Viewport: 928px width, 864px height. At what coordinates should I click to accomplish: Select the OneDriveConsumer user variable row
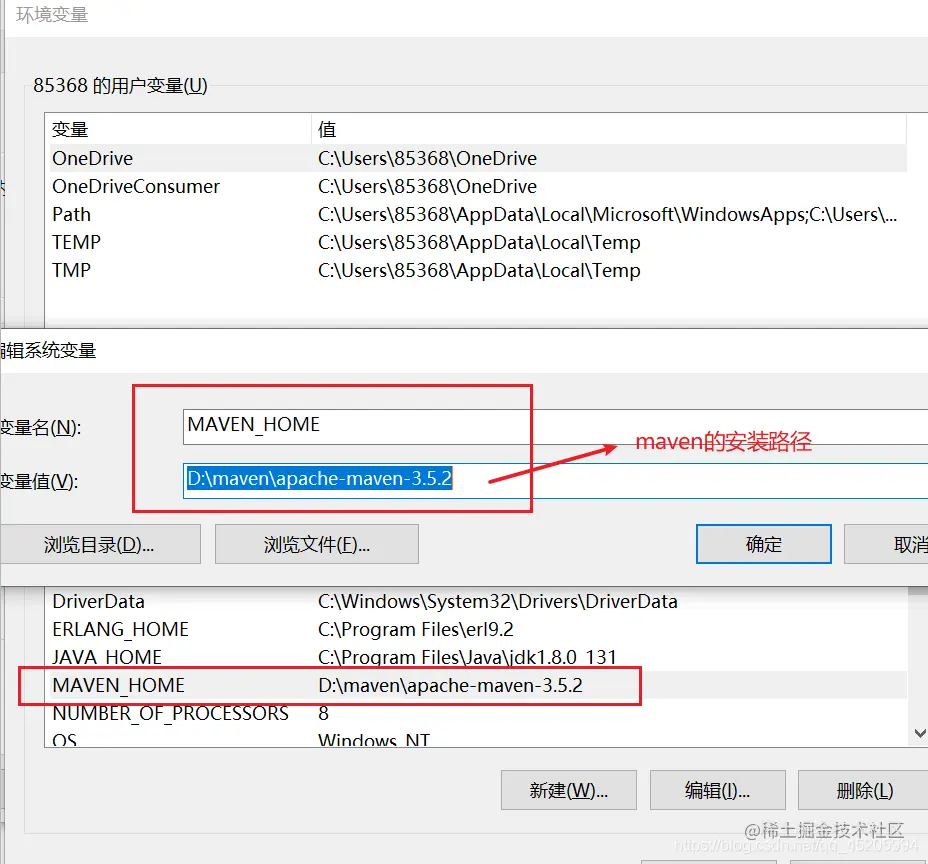point(478,186)
